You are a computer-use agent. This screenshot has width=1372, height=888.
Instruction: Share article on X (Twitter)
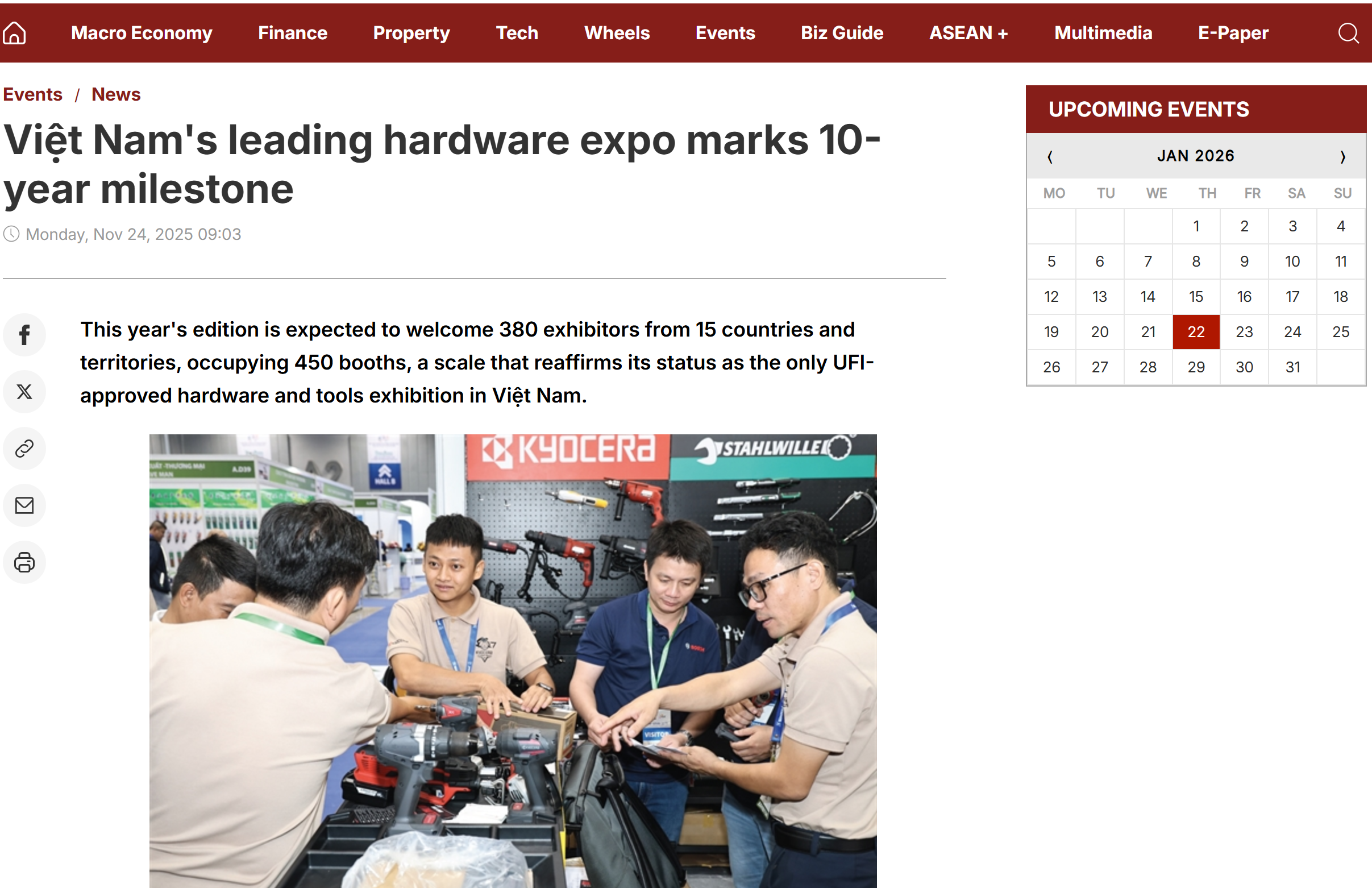(24, 392)
